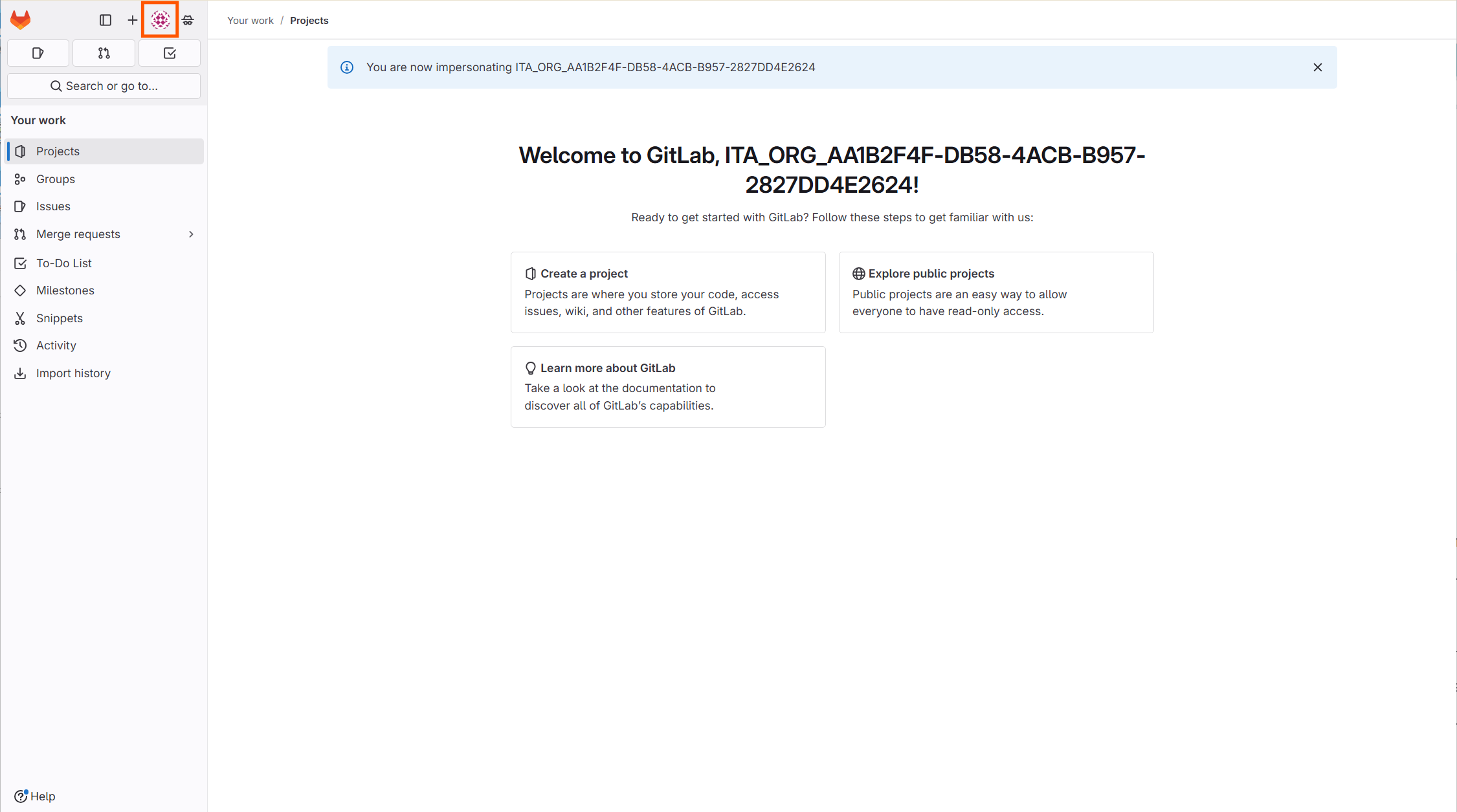Open assigned issues shortcut icon

coord(38,53)
